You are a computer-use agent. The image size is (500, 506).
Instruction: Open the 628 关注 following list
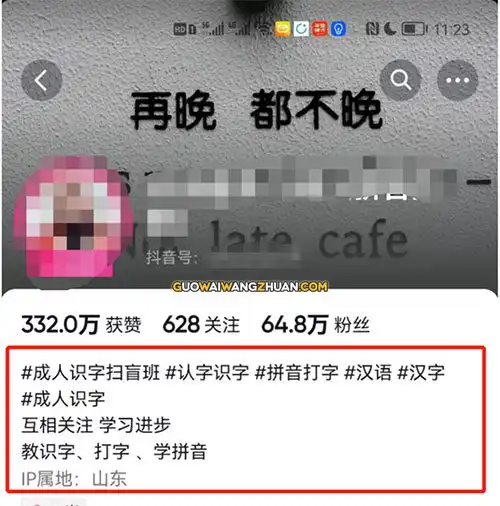click(x=201, y=324)
